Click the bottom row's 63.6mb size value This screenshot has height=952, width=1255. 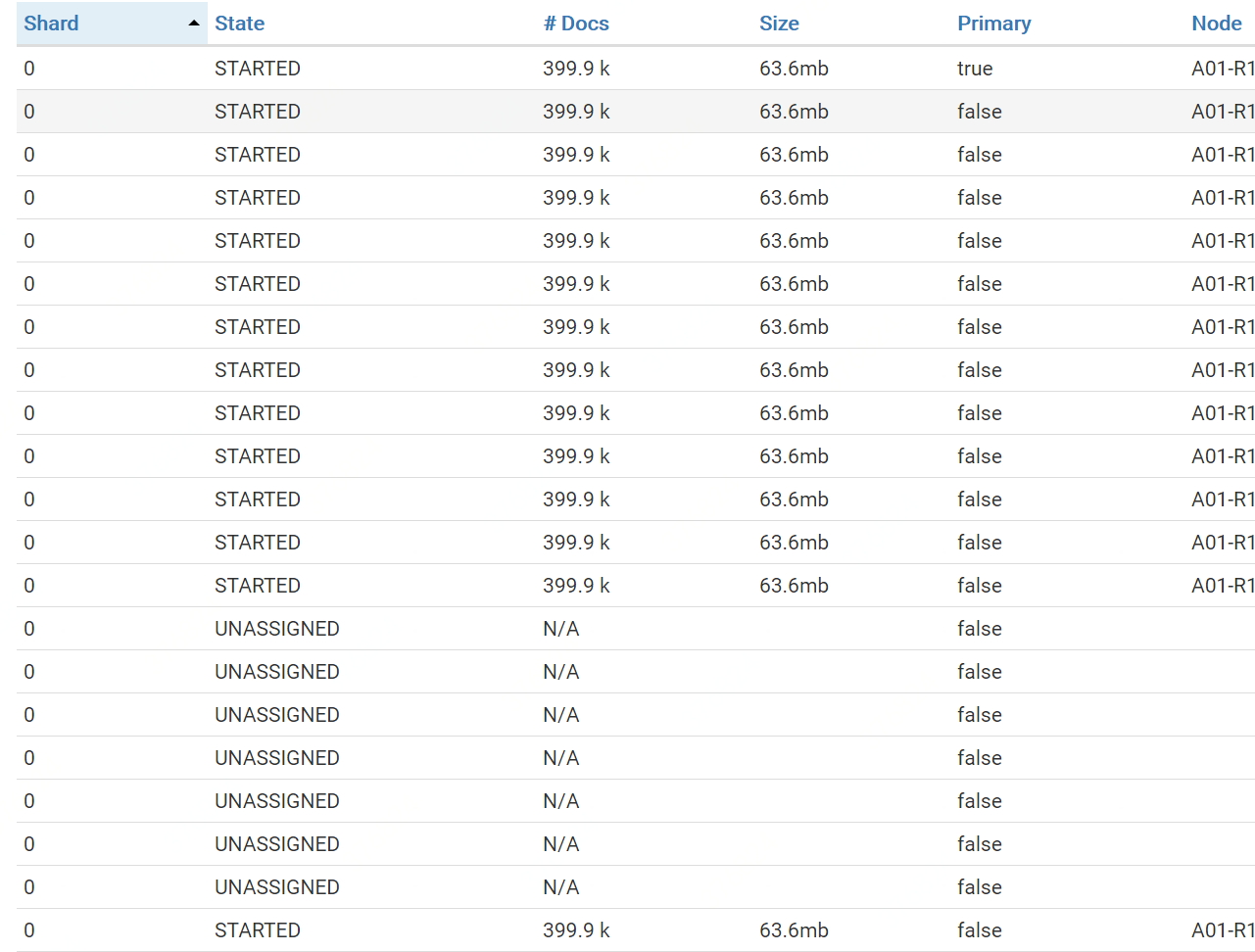point(794,930)
